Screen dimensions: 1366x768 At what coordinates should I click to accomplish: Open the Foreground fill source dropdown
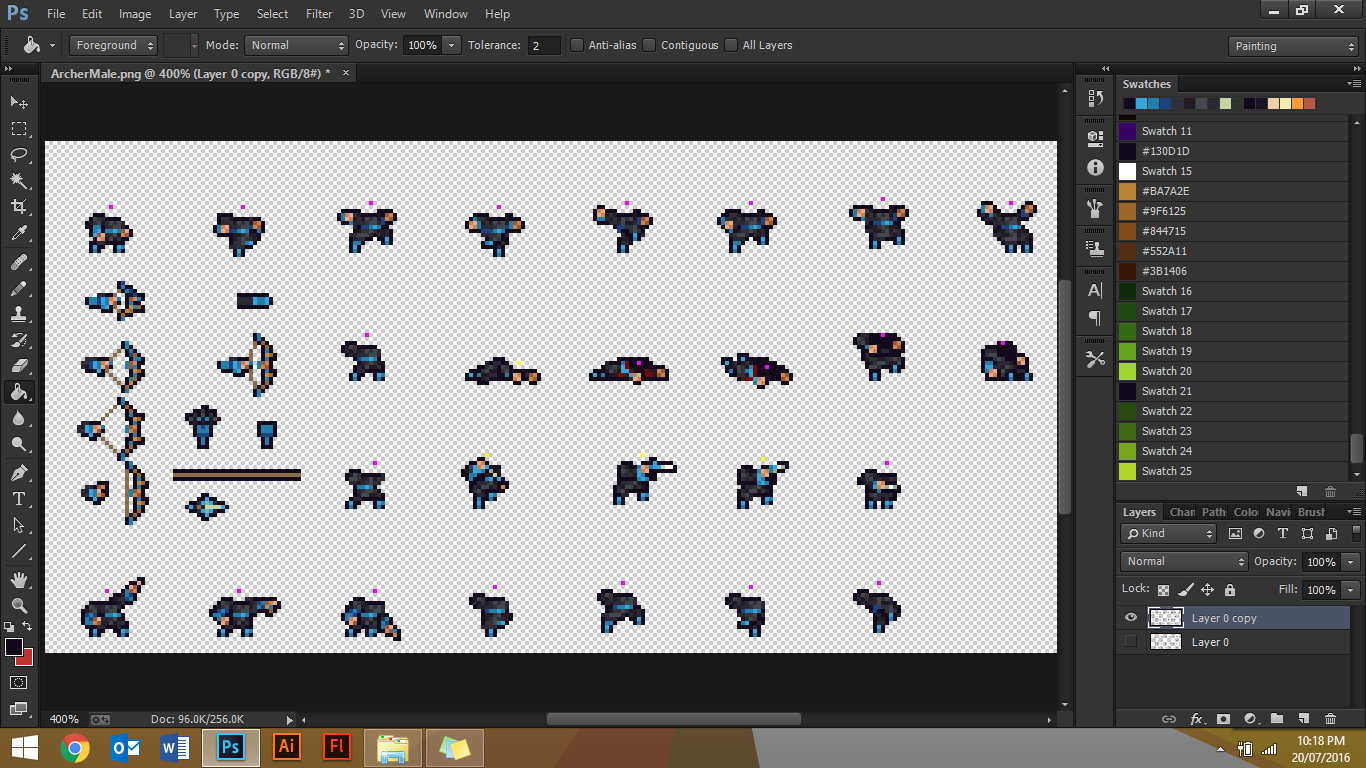[x=113, y=45]
